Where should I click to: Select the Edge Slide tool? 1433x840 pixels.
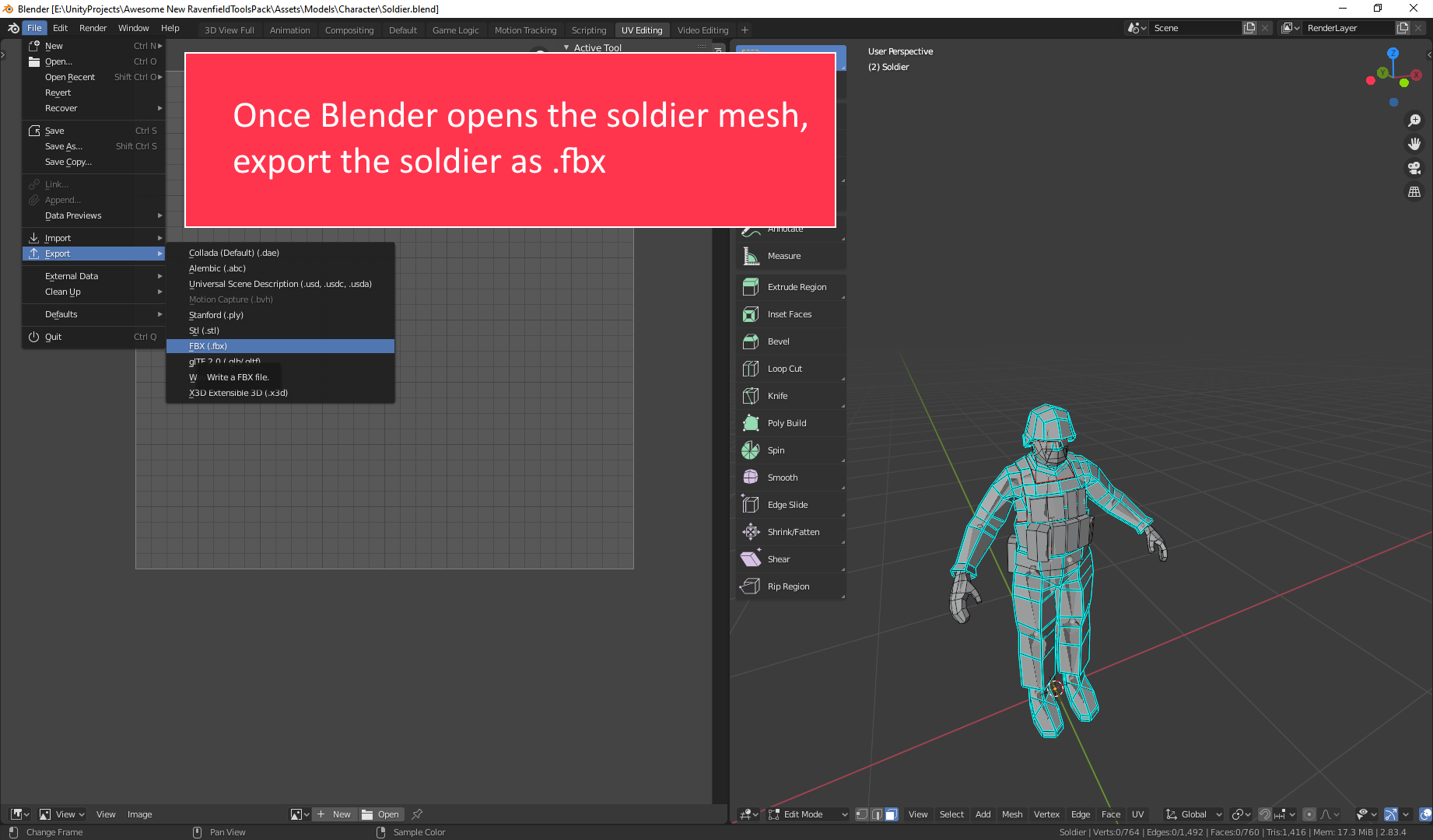coord(790,505)
